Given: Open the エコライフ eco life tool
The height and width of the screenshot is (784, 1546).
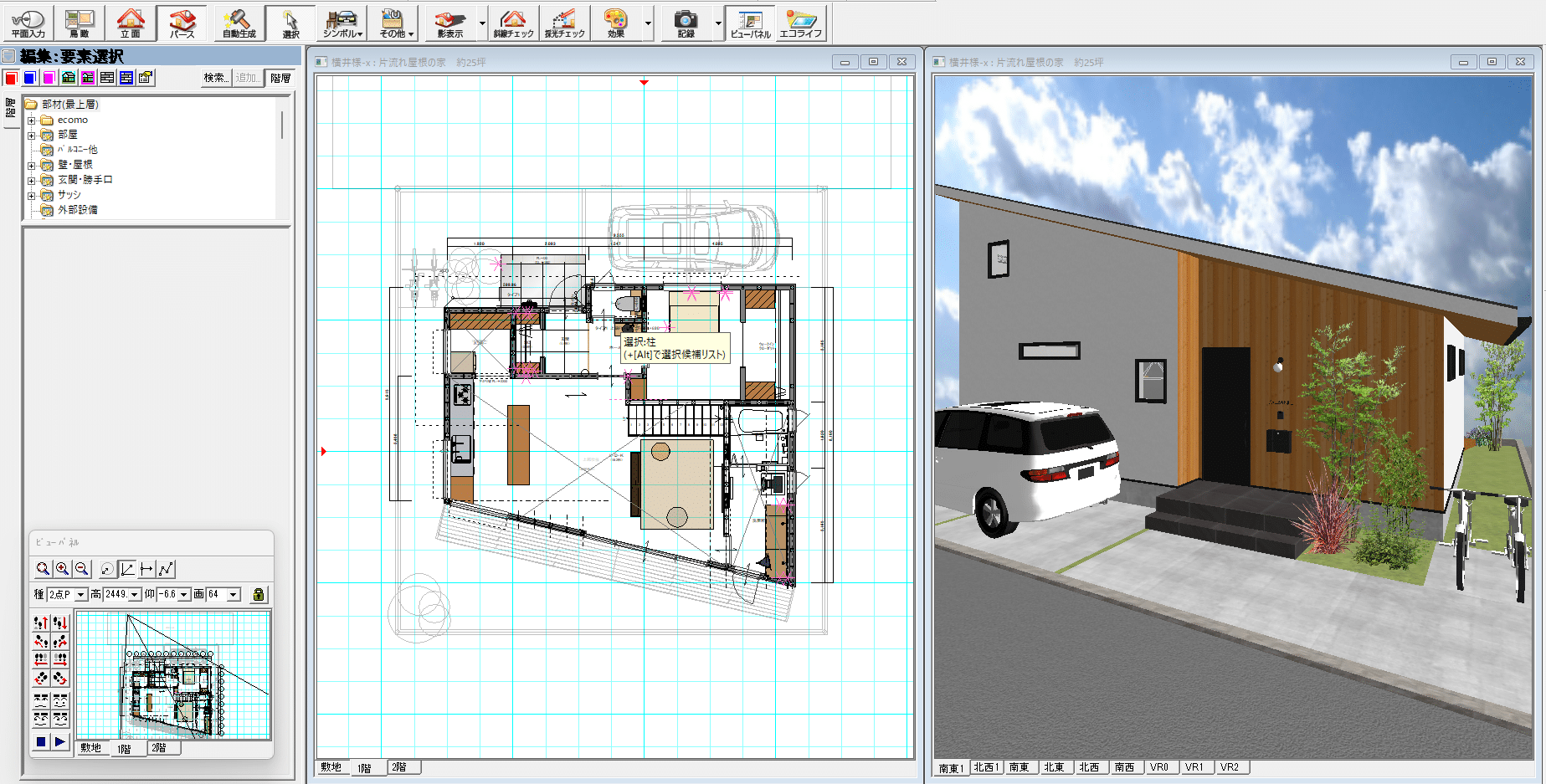Looking at the screenshot, I should click(x=801, y=23).
